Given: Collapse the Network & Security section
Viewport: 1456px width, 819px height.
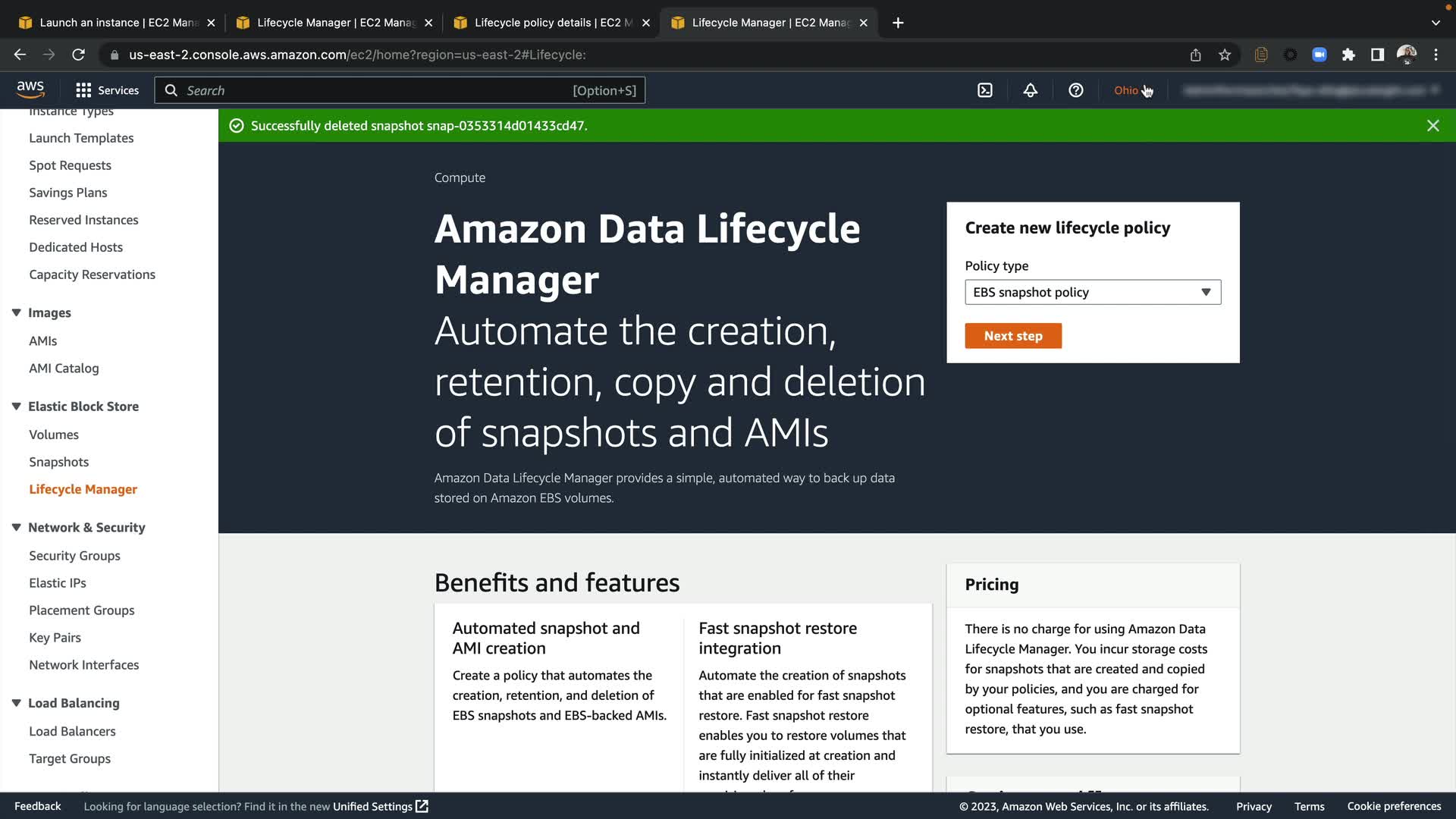Looking at the screenshot, I should pos(16,527).
